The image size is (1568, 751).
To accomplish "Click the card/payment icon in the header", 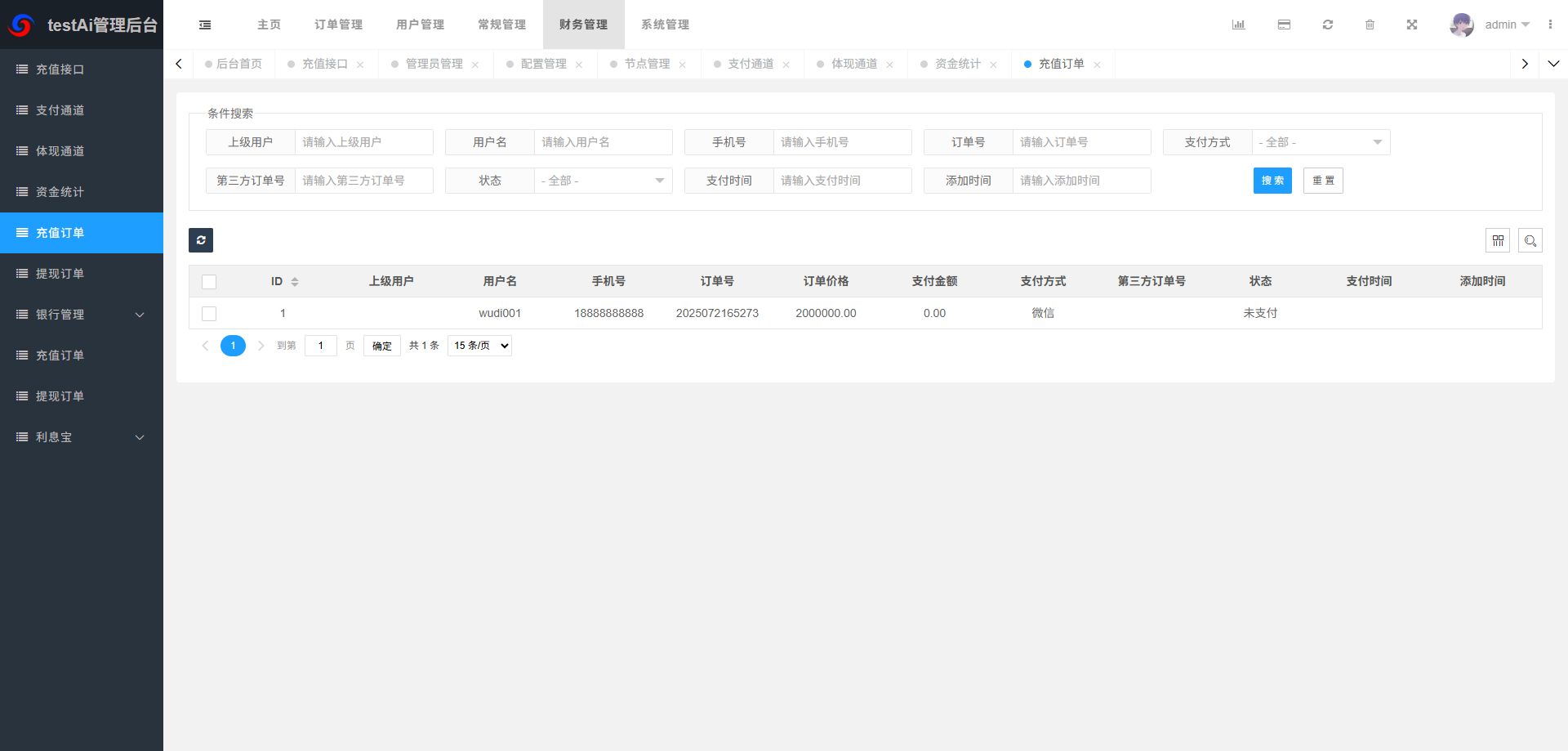I will click(1284, 25).
